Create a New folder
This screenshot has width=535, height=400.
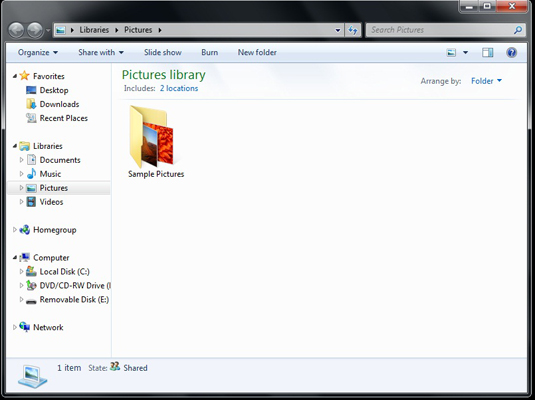click(257, 53)
